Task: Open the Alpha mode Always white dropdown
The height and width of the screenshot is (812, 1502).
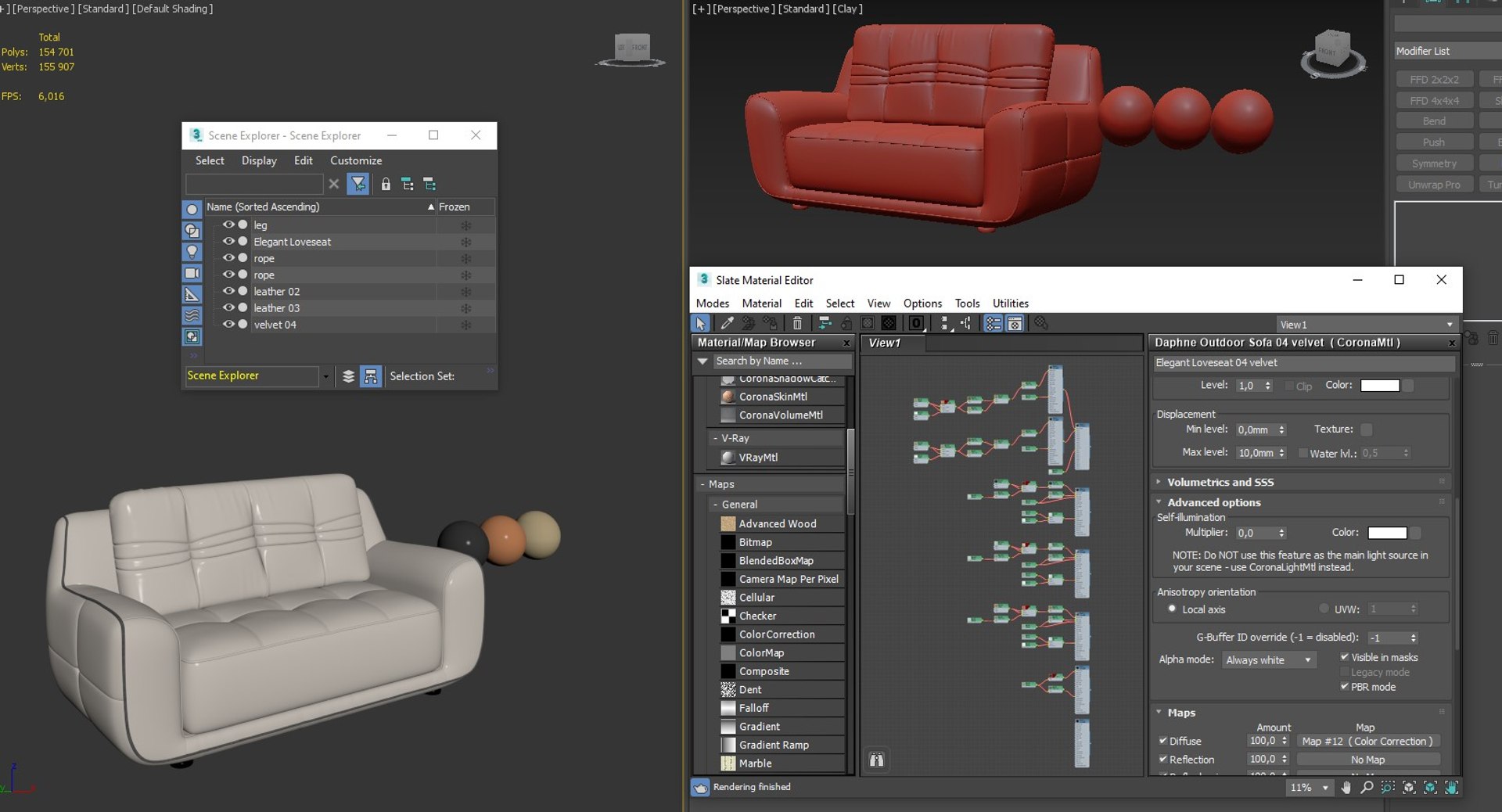Action: click(1270, 660)
